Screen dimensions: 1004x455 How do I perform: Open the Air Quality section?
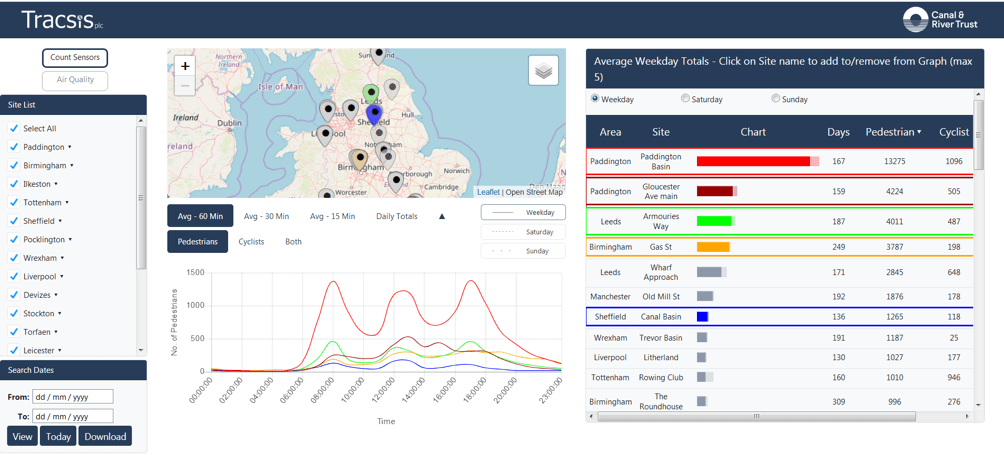tap(75, 80)
